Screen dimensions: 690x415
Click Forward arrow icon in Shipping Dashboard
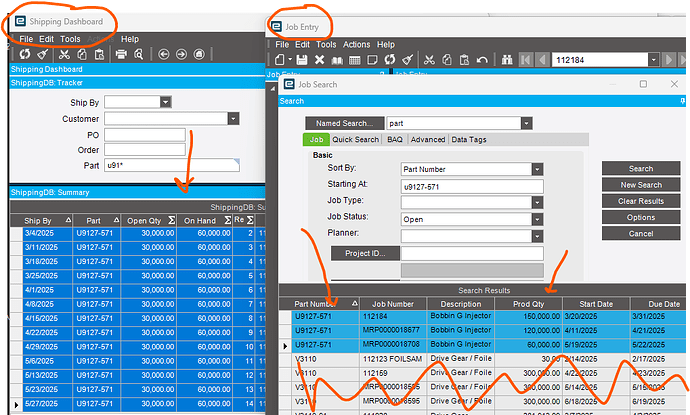click(x=181, y=54)
